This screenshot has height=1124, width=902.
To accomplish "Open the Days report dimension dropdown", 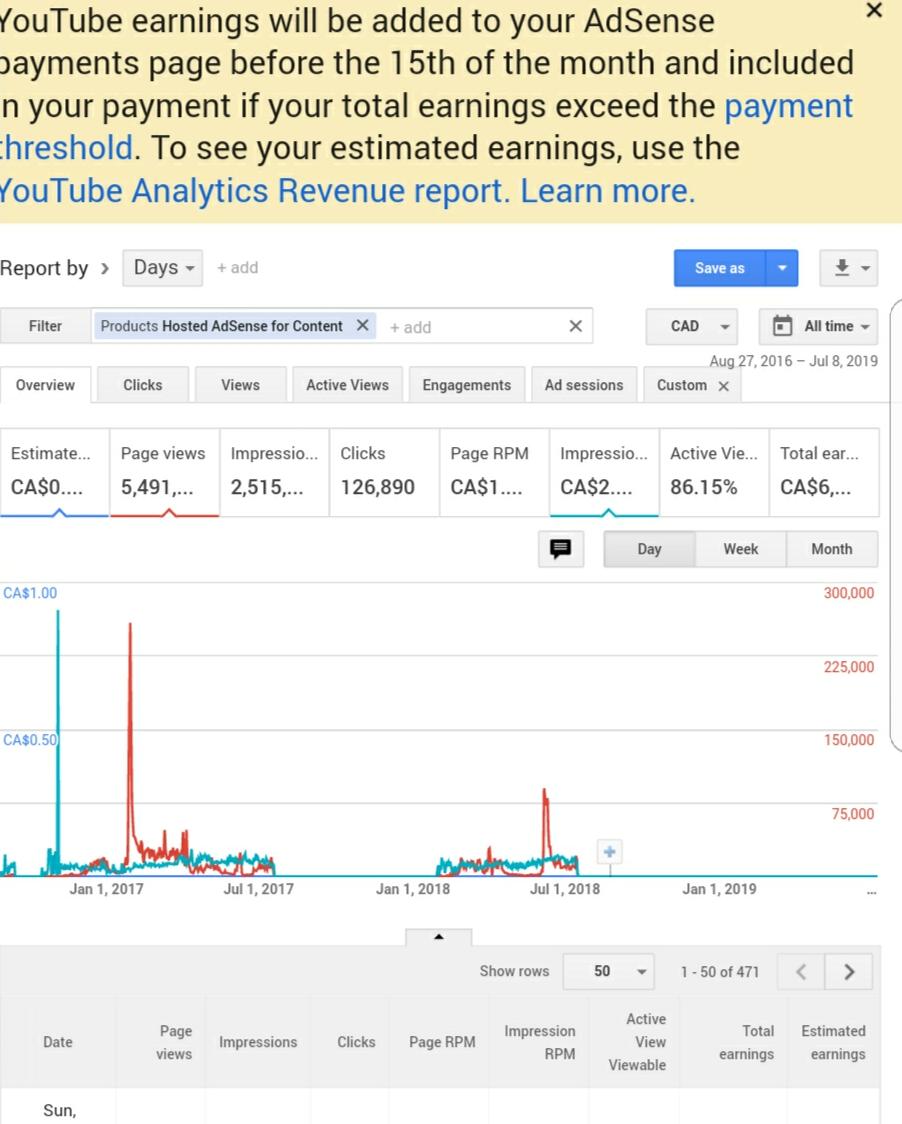I will coord(163,268).
